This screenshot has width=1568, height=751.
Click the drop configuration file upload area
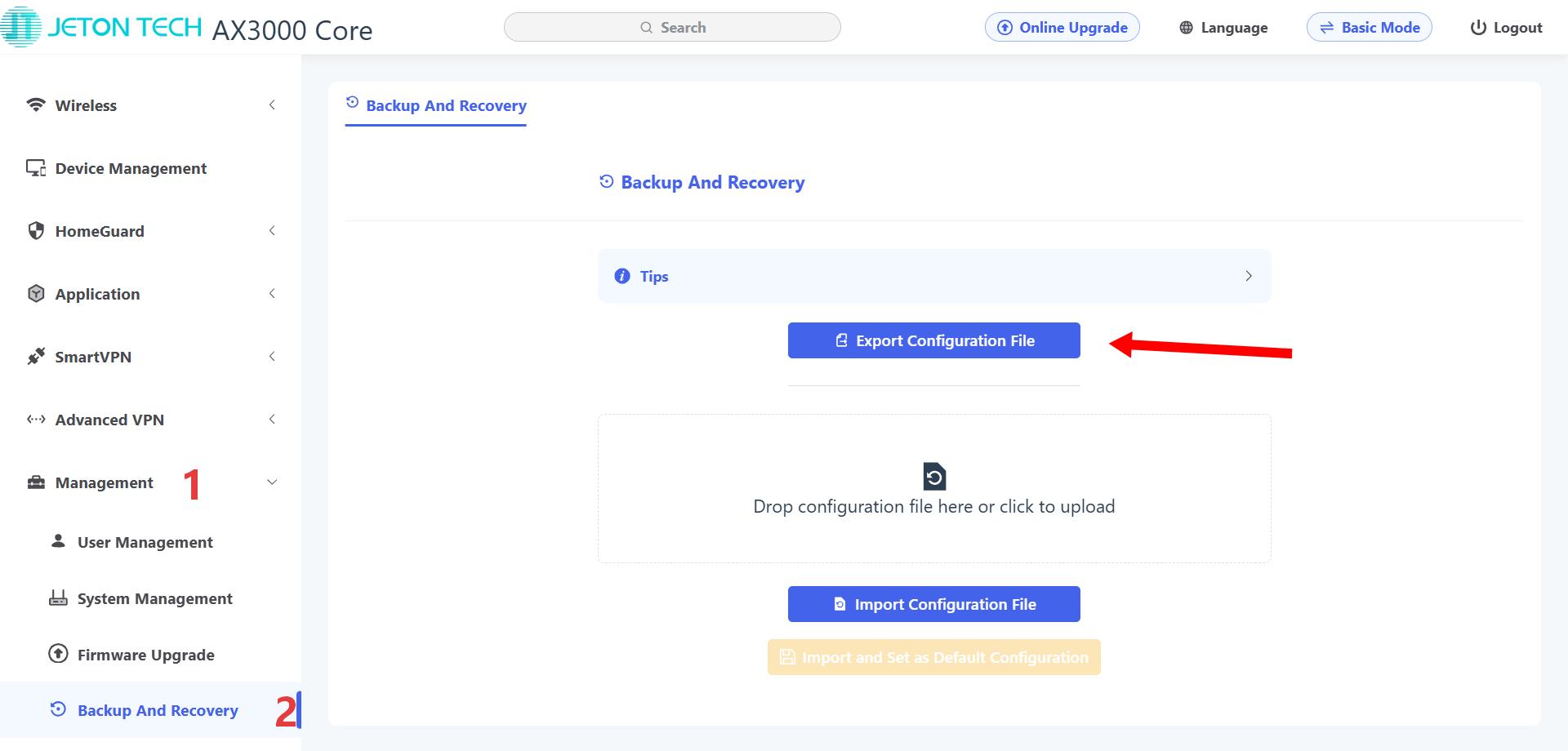(x=934, y=488)
